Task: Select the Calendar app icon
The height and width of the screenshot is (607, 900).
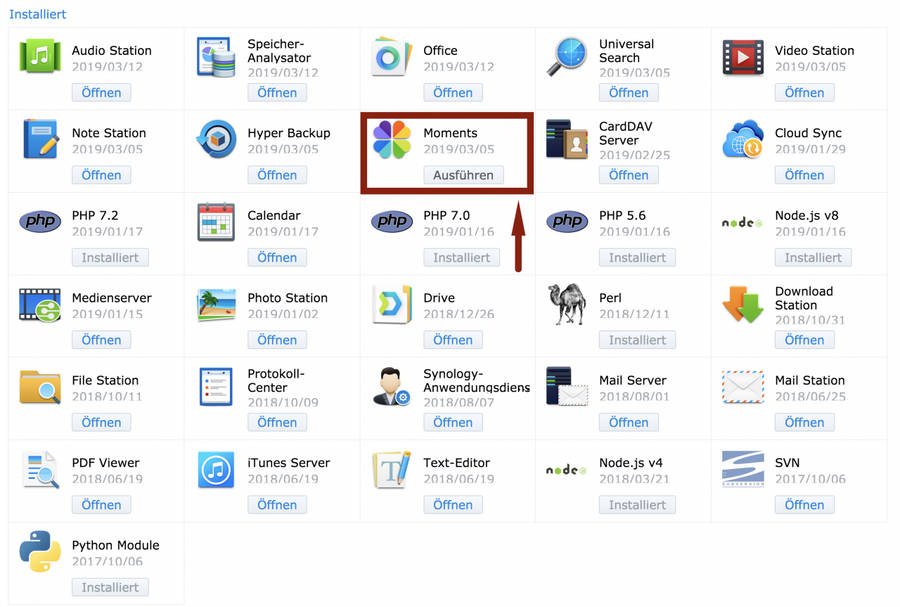Action: click(x=216, y=222)
